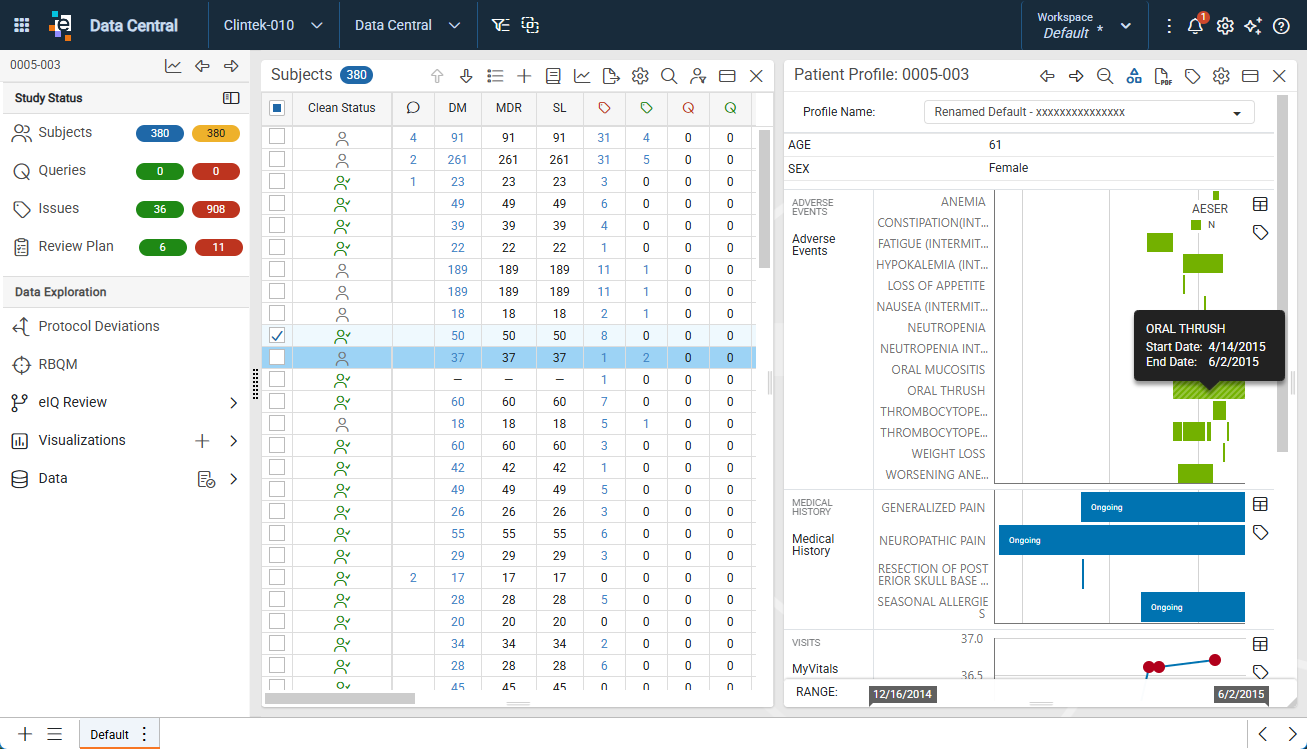Export Patient Profile as PDF
Screen dimensions: 1307x749
point(1163,76)
